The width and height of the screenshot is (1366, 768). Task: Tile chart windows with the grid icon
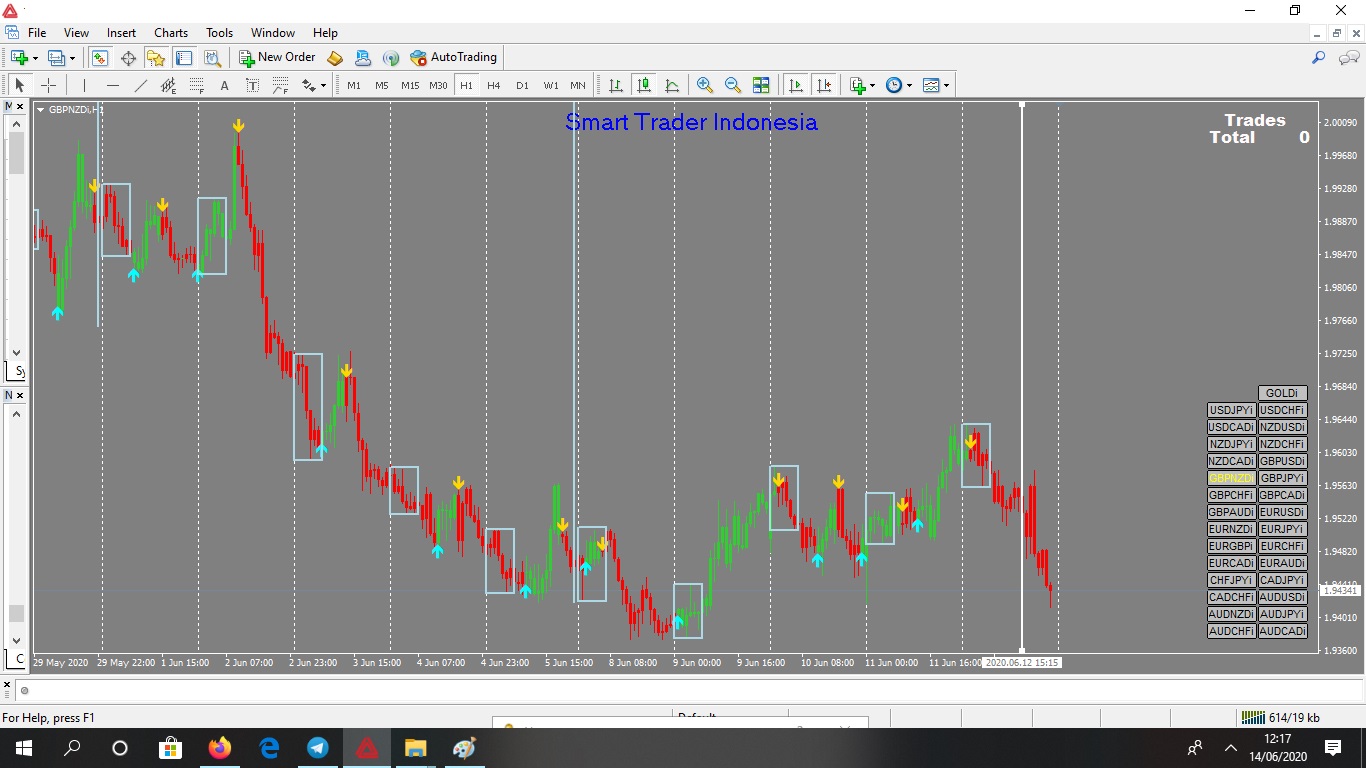(x=761, y=86)
